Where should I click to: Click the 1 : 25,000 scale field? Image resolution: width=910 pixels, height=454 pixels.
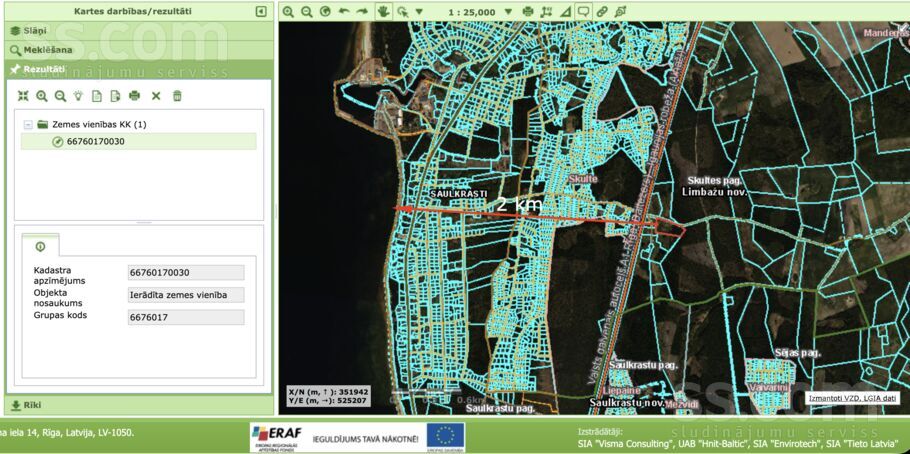coord(472,12)
